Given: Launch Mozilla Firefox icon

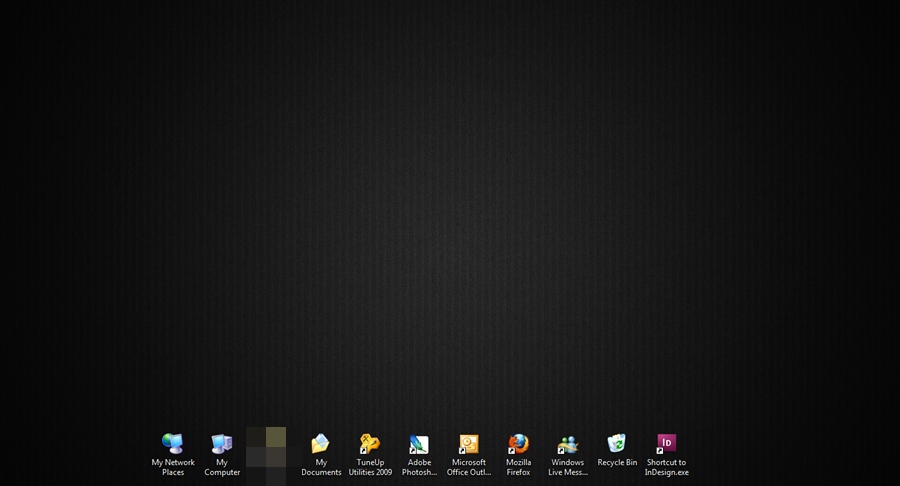Looking at the screenshot, I should (518, 444).
